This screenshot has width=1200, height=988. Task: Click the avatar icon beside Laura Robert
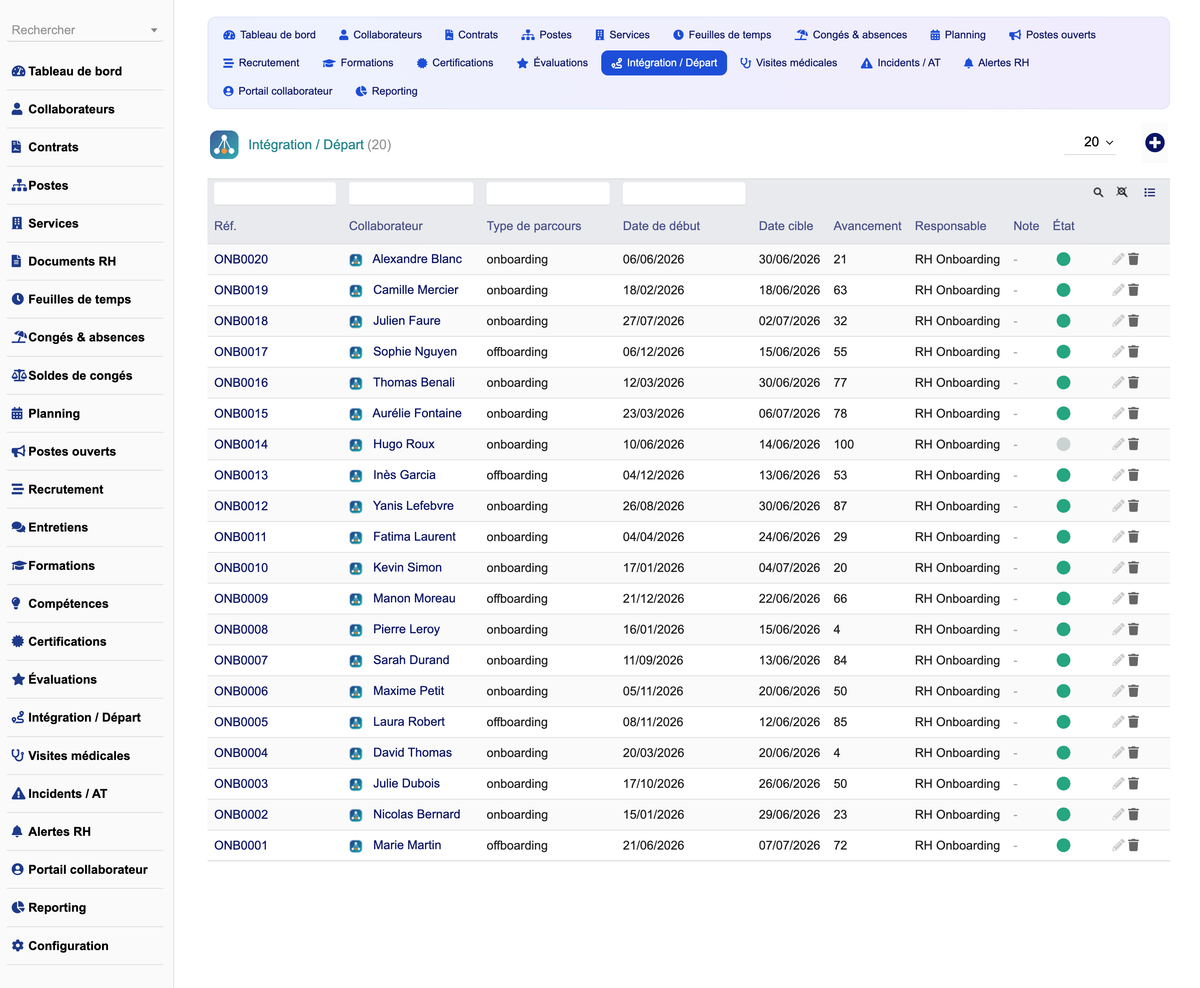pos(355,722)
